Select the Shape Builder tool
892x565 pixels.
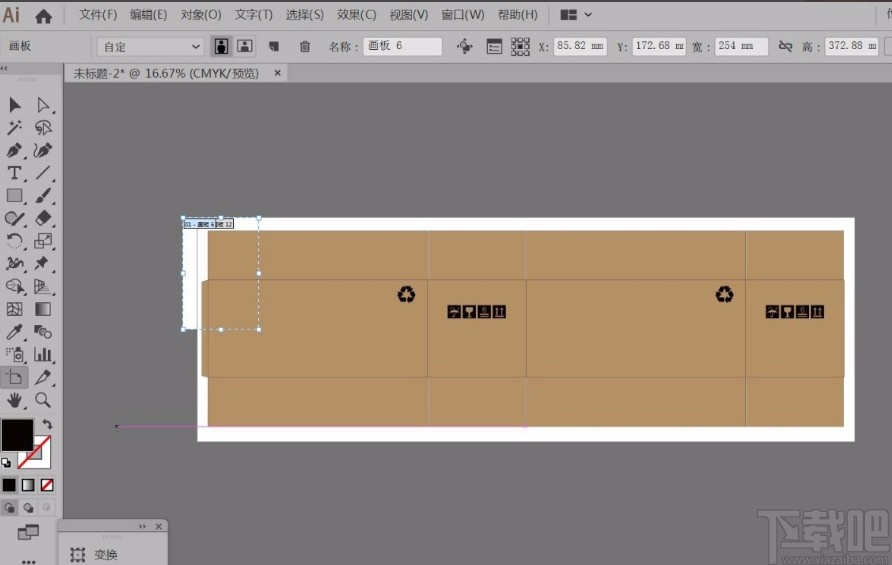15,286
